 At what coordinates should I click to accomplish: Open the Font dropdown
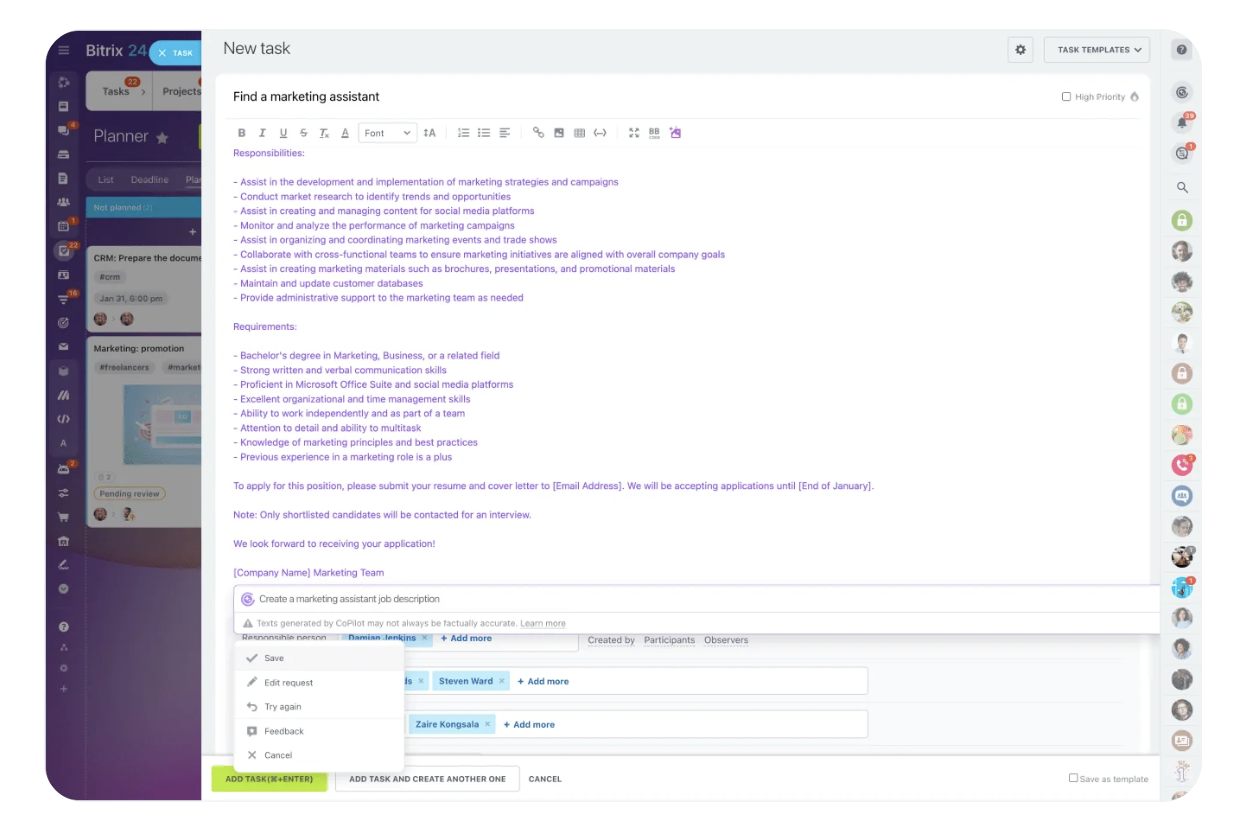tap(387, 133)
